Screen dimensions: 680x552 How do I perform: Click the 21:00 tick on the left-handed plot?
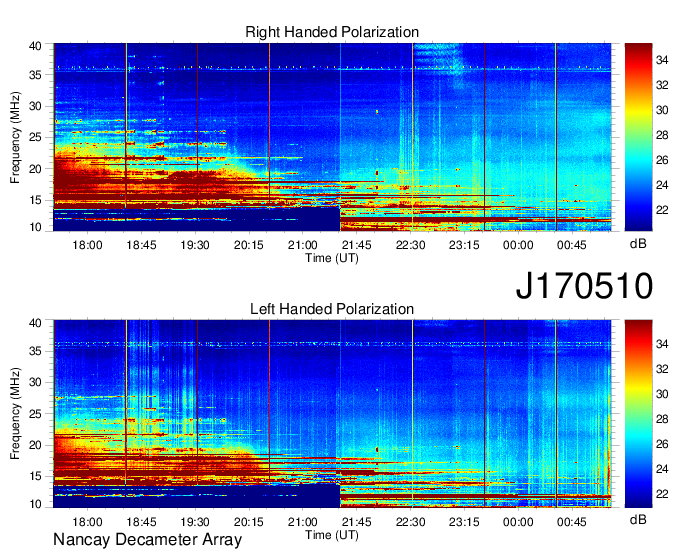303,522
